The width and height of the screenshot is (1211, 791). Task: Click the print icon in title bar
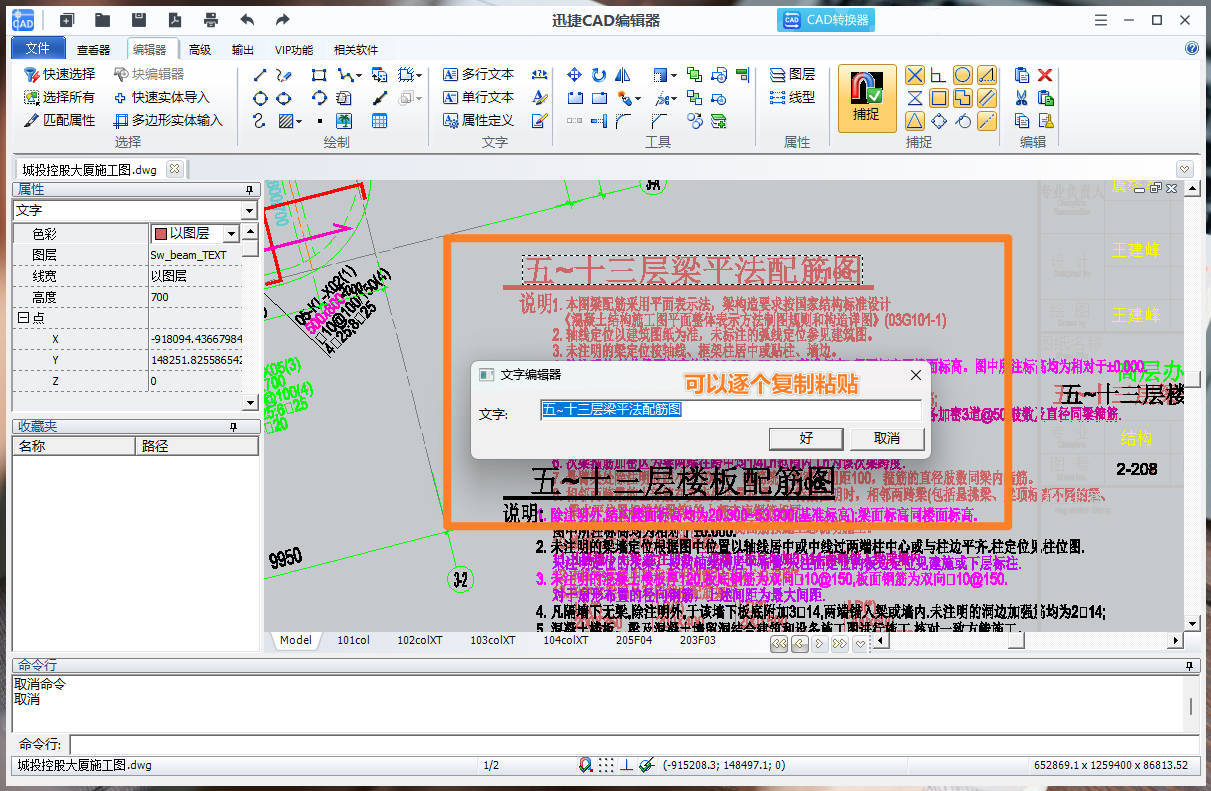(211, 20)
